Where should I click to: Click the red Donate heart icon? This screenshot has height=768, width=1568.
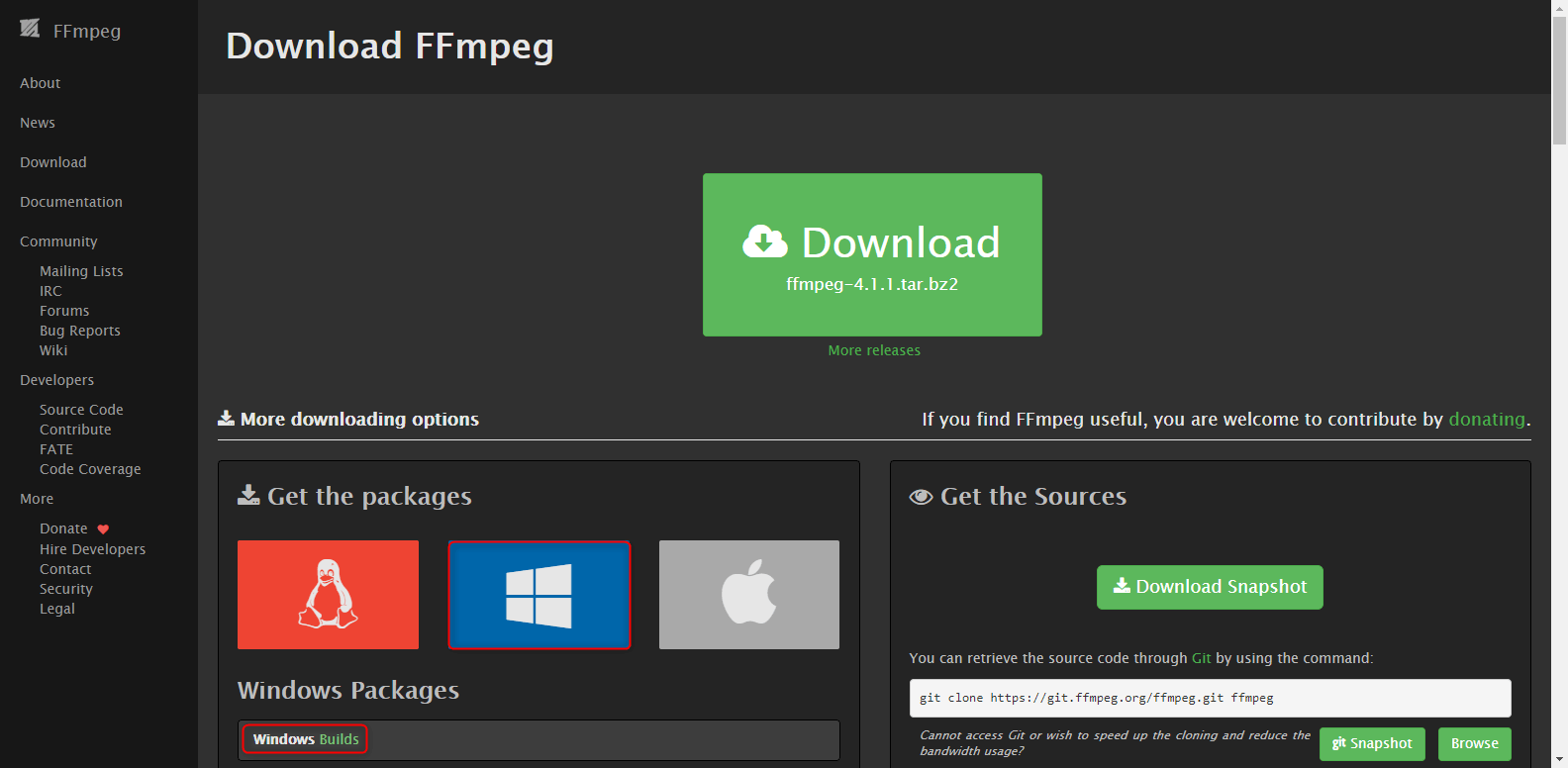[x=103, y=529]
